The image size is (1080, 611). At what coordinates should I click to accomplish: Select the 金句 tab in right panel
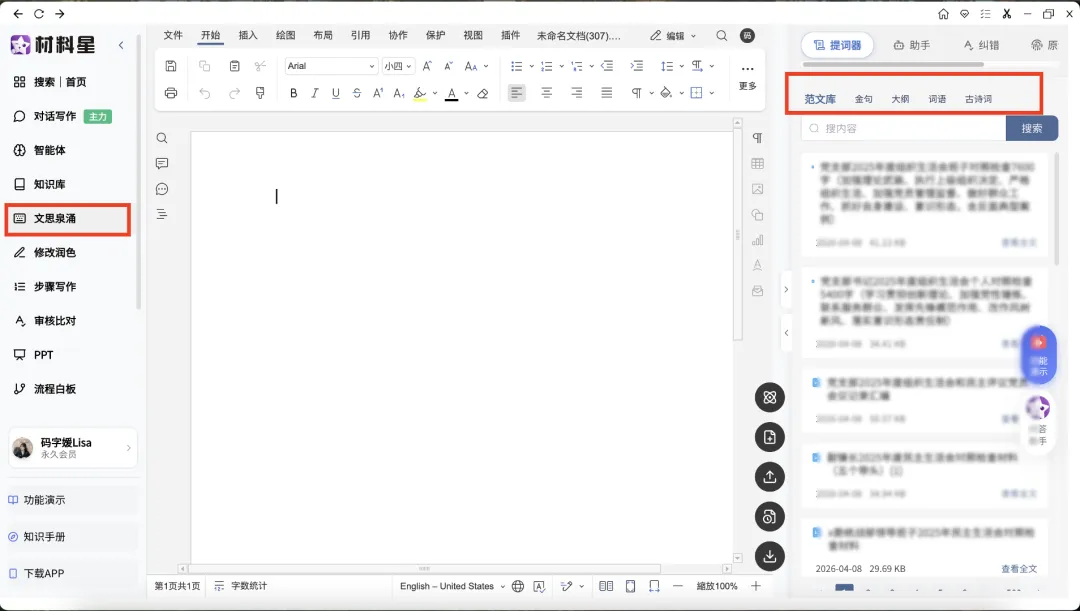(x=864, y=99)
